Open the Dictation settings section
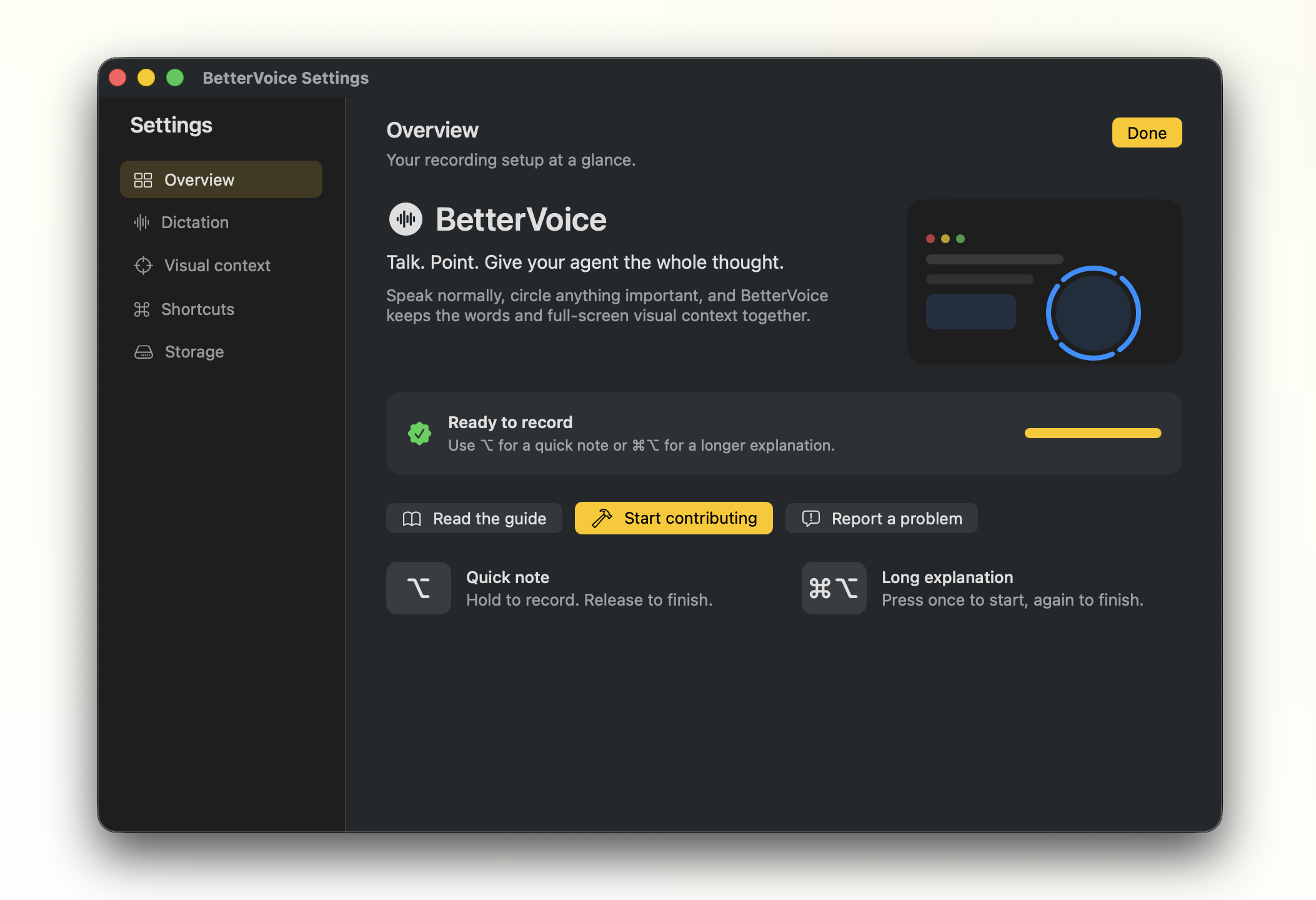 click(221, 222)
